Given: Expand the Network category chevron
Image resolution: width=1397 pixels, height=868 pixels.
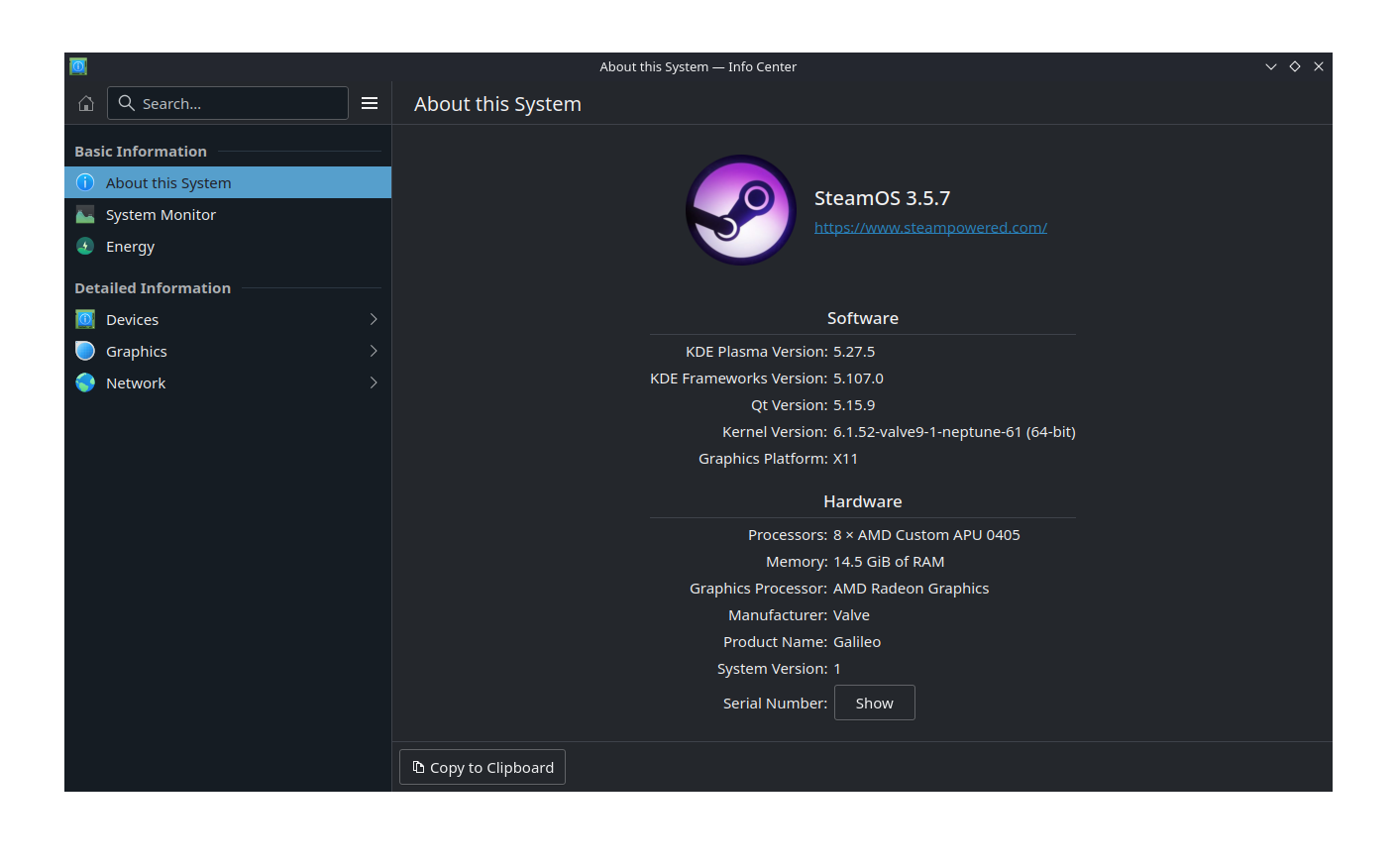Looking at the screenshot, I should 374,382.
